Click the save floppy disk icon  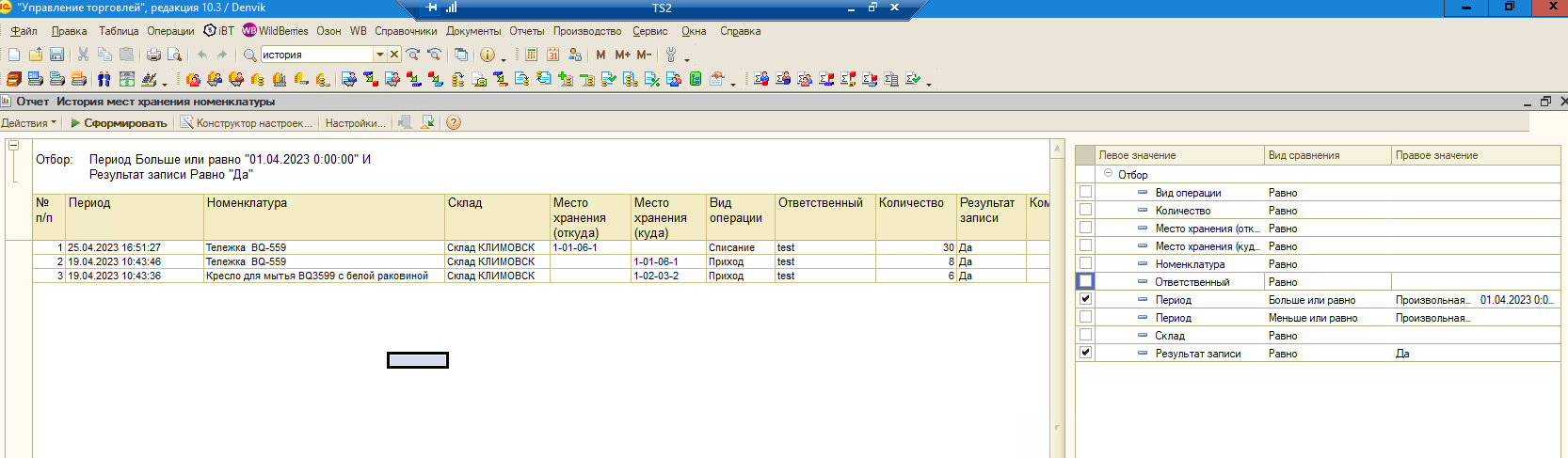(56, 55)
